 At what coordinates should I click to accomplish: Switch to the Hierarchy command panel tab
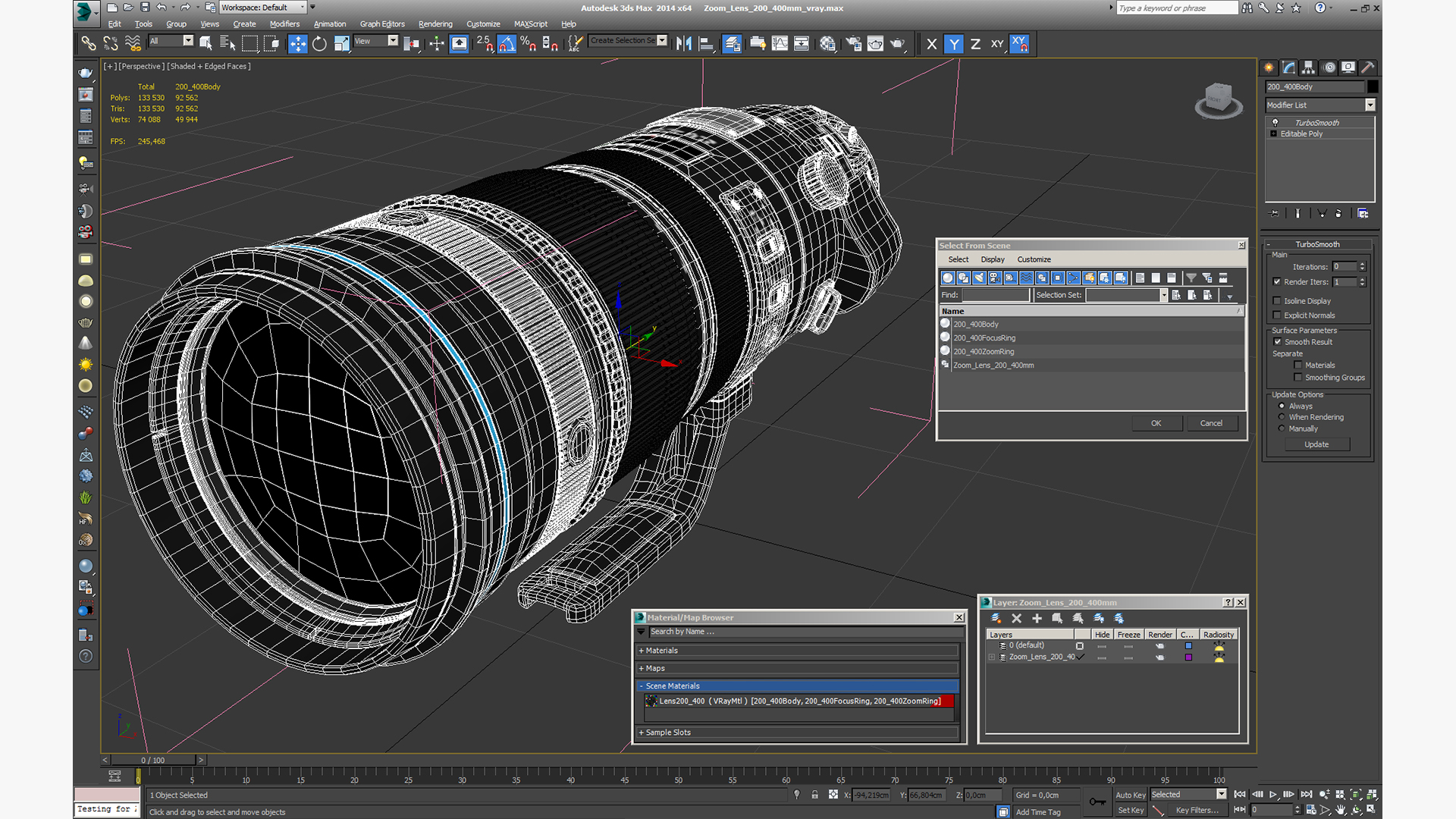click(x=1308, y=67)
